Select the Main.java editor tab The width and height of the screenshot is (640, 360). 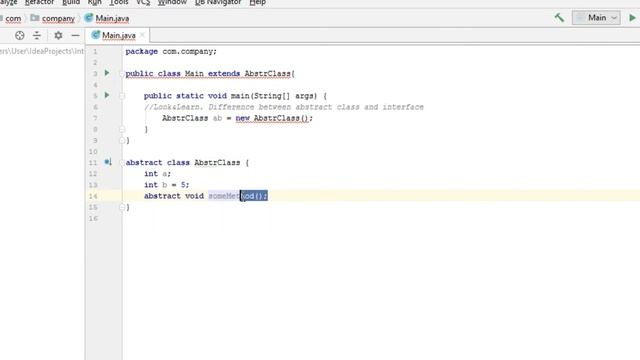click(118, 36)
